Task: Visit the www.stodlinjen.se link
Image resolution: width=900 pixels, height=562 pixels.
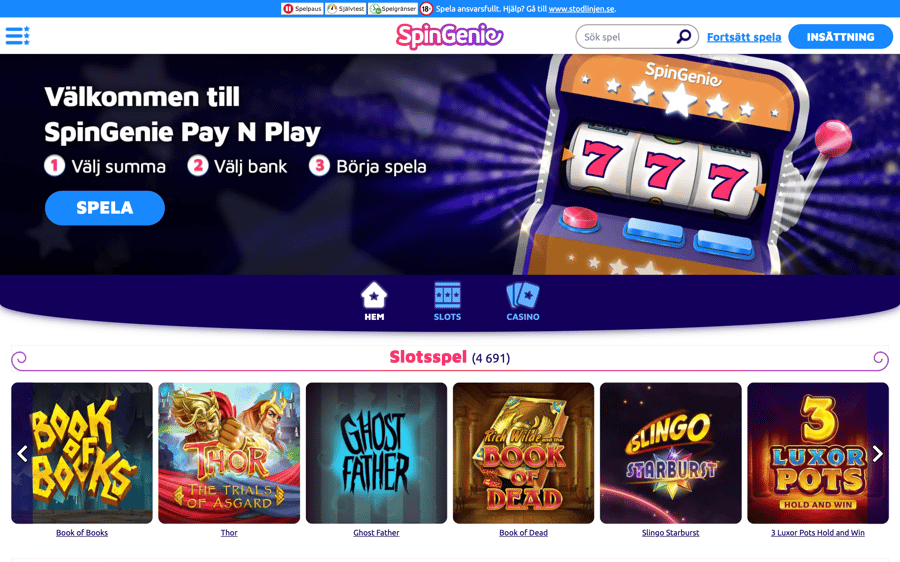Action: click(x=581, y=9)
